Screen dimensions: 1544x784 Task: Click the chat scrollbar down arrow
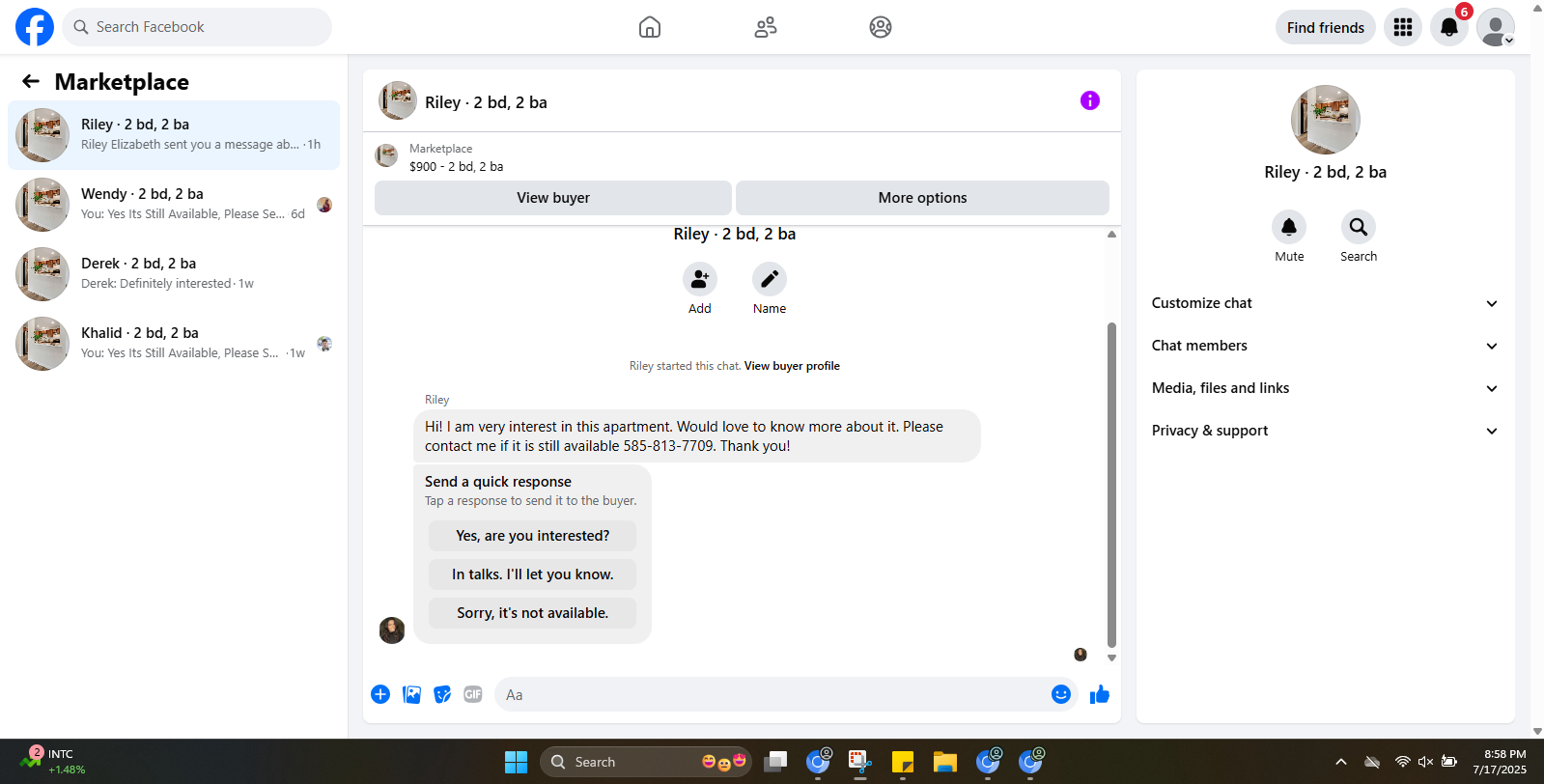click(1111, 658)
